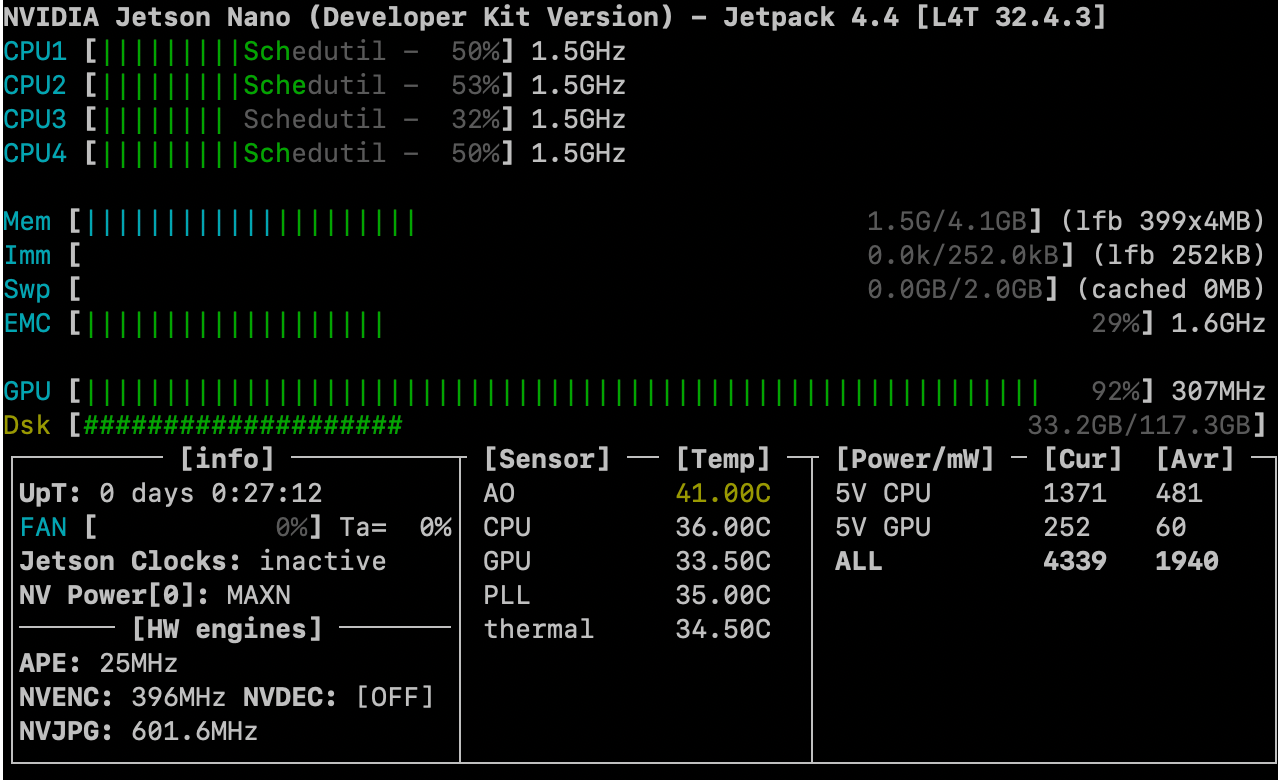The height and width of the screenshot is (780, 1278).
Task: Click the [Power/mW] column header
Action: [915, 459]
